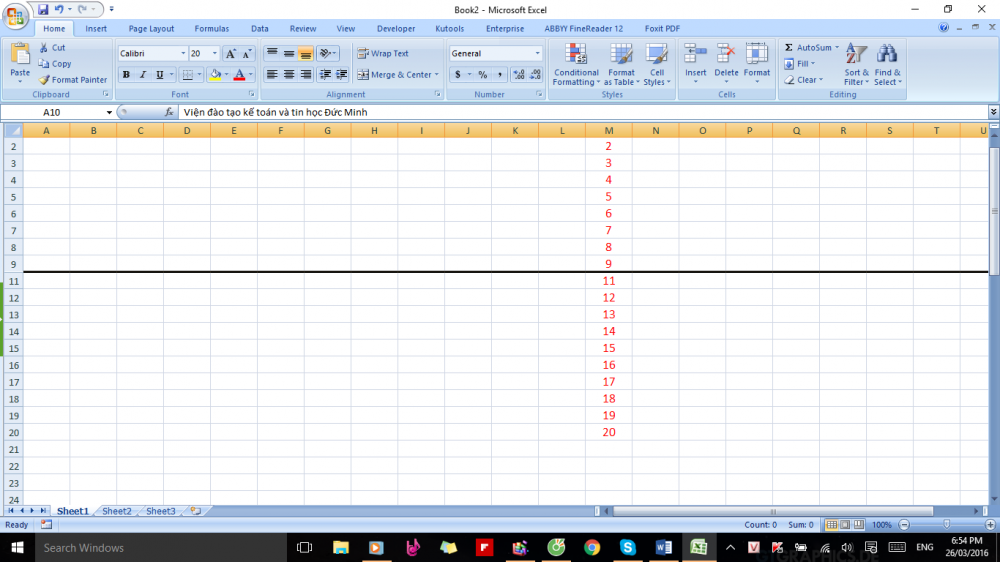Switch to Page Break Preview
The width and height of the screenshot is (1000, 562).
click(858, 524)
